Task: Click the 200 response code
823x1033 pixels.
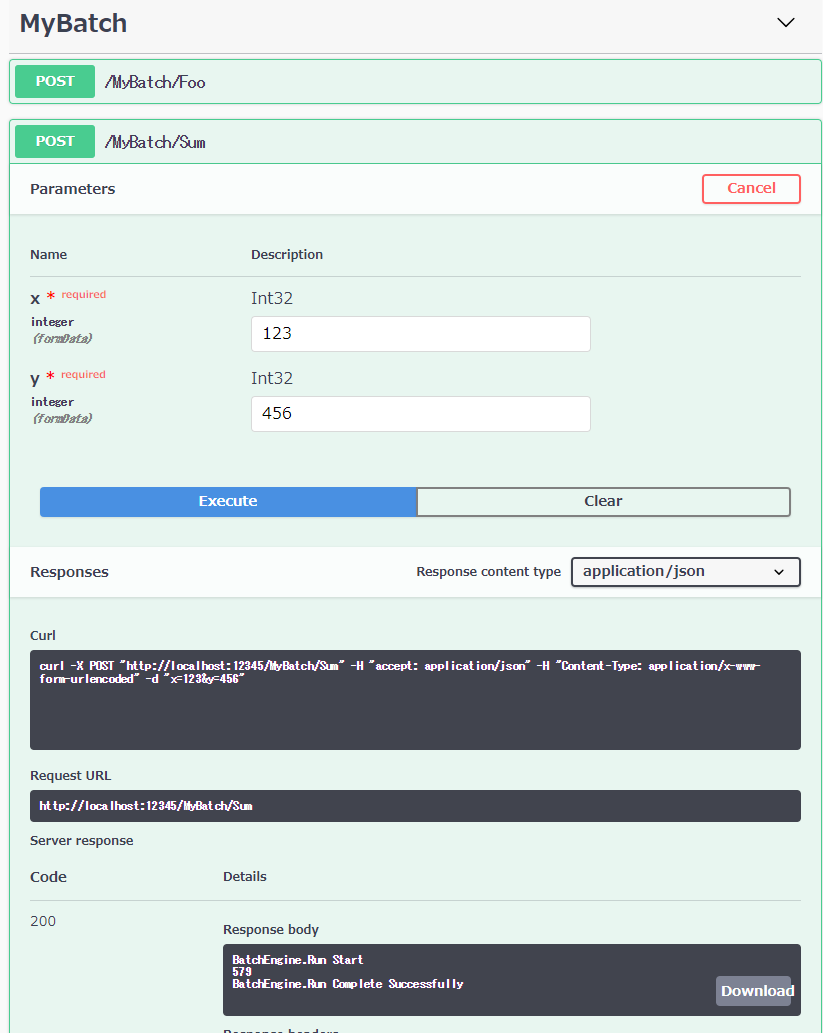Action: point(43,921)
